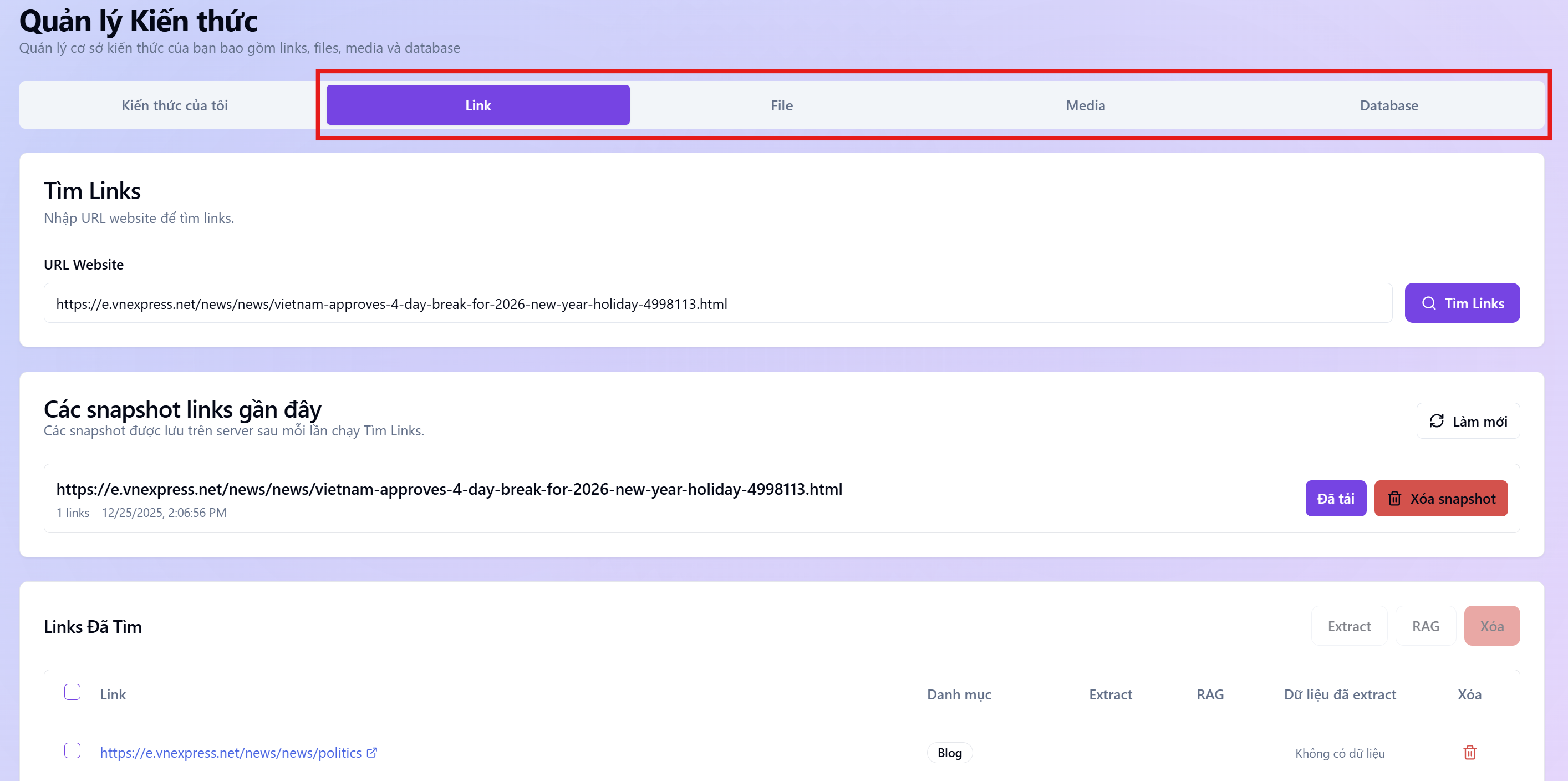Click the Đã tải snapshot button
This screenshot has width=1568, height=781.
point(1336,499)
